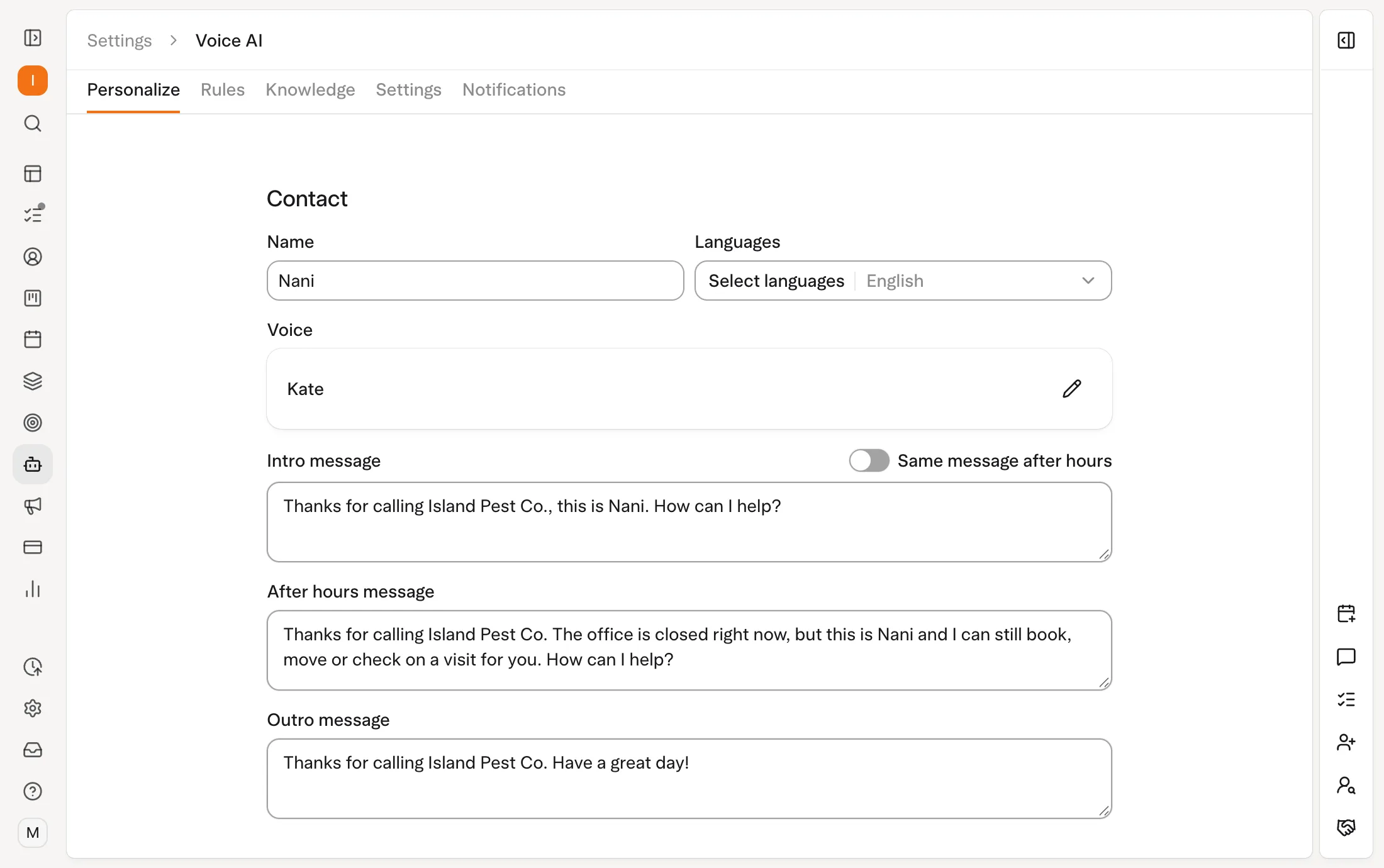Open the bar chart reports icon
The width and height of the screenshot is (1384, 868).
click(x=33, y=589)
